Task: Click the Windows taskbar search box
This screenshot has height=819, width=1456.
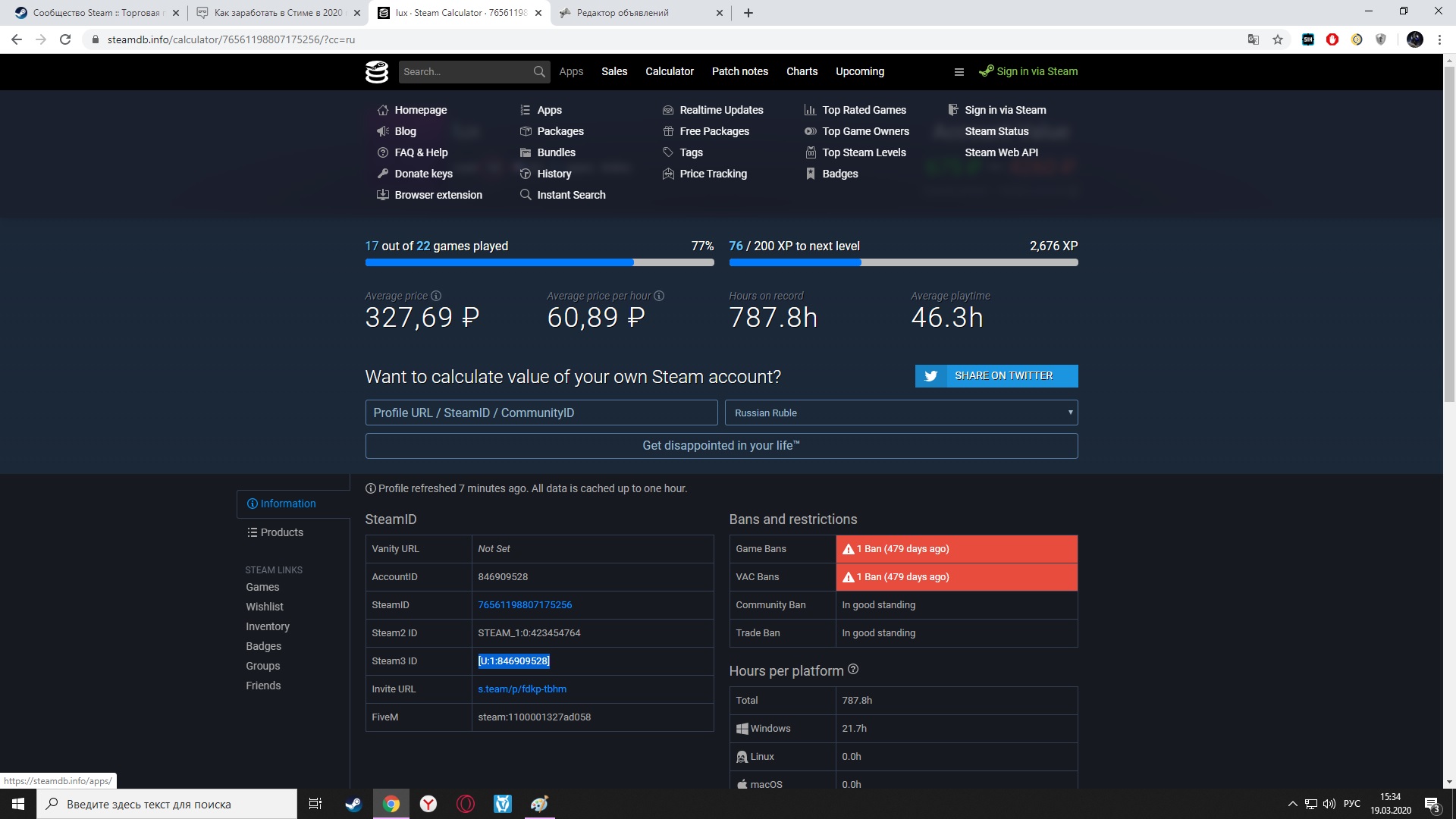Action: (167, 804)
